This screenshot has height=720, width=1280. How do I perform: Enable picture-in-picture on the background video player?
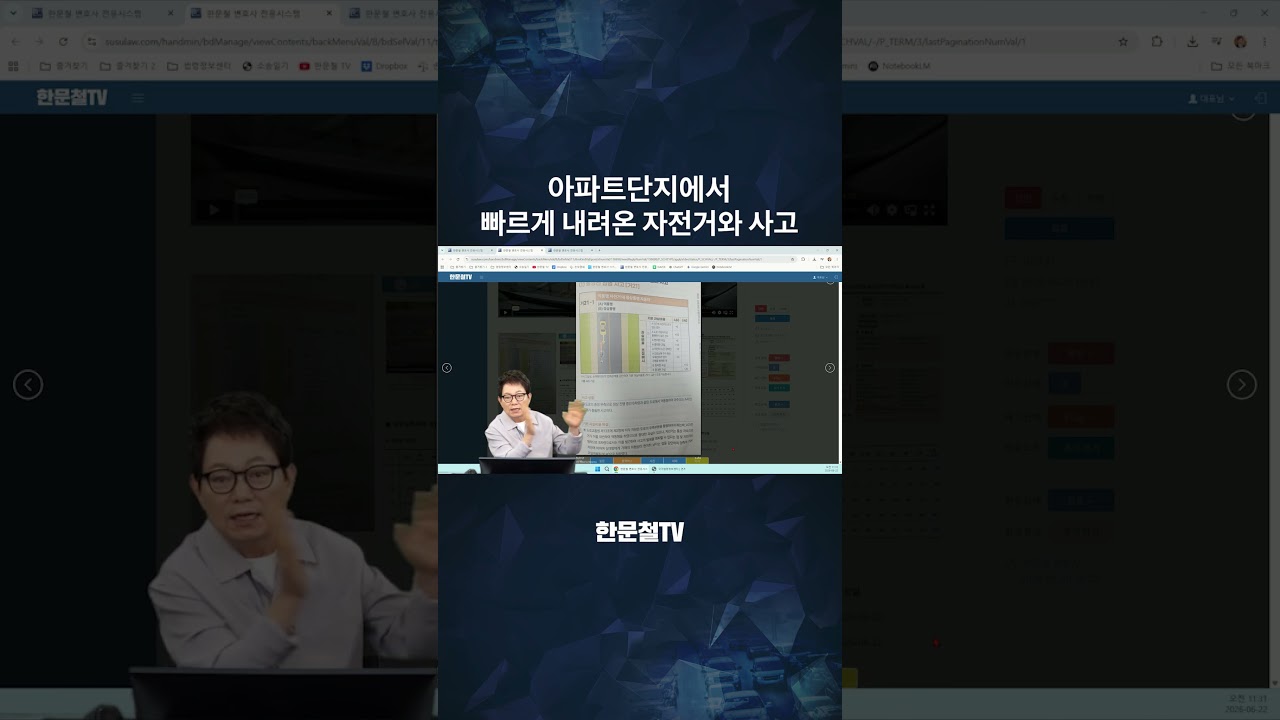click(911, 210)
